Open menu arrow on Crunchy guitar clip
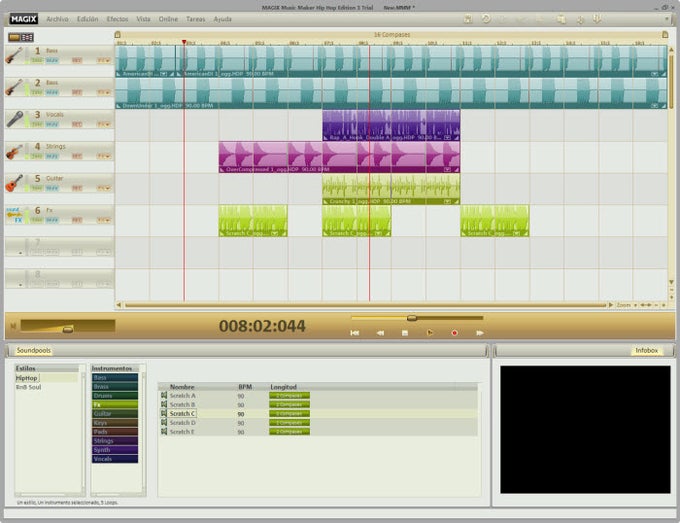This screenshot has width=680, height=523. (x=447, y=202)
